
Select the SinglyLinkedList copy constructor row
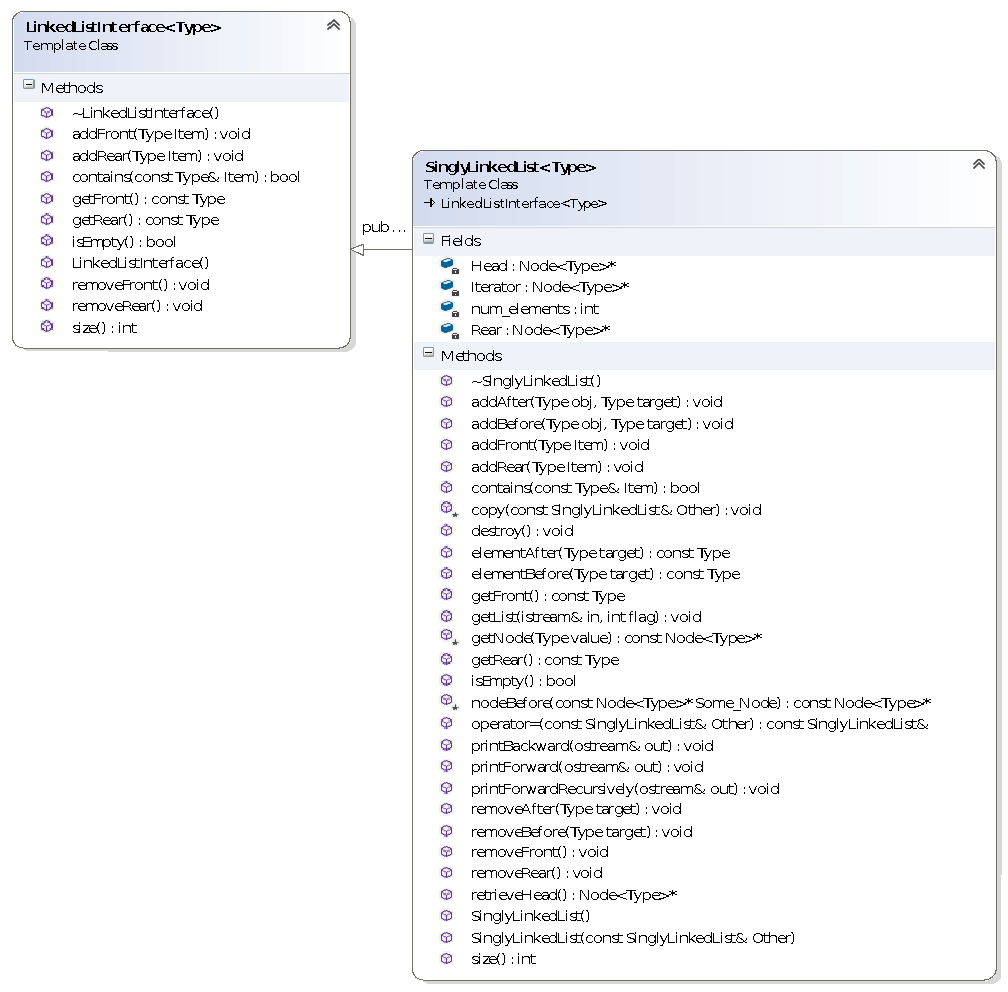(633, 938)
